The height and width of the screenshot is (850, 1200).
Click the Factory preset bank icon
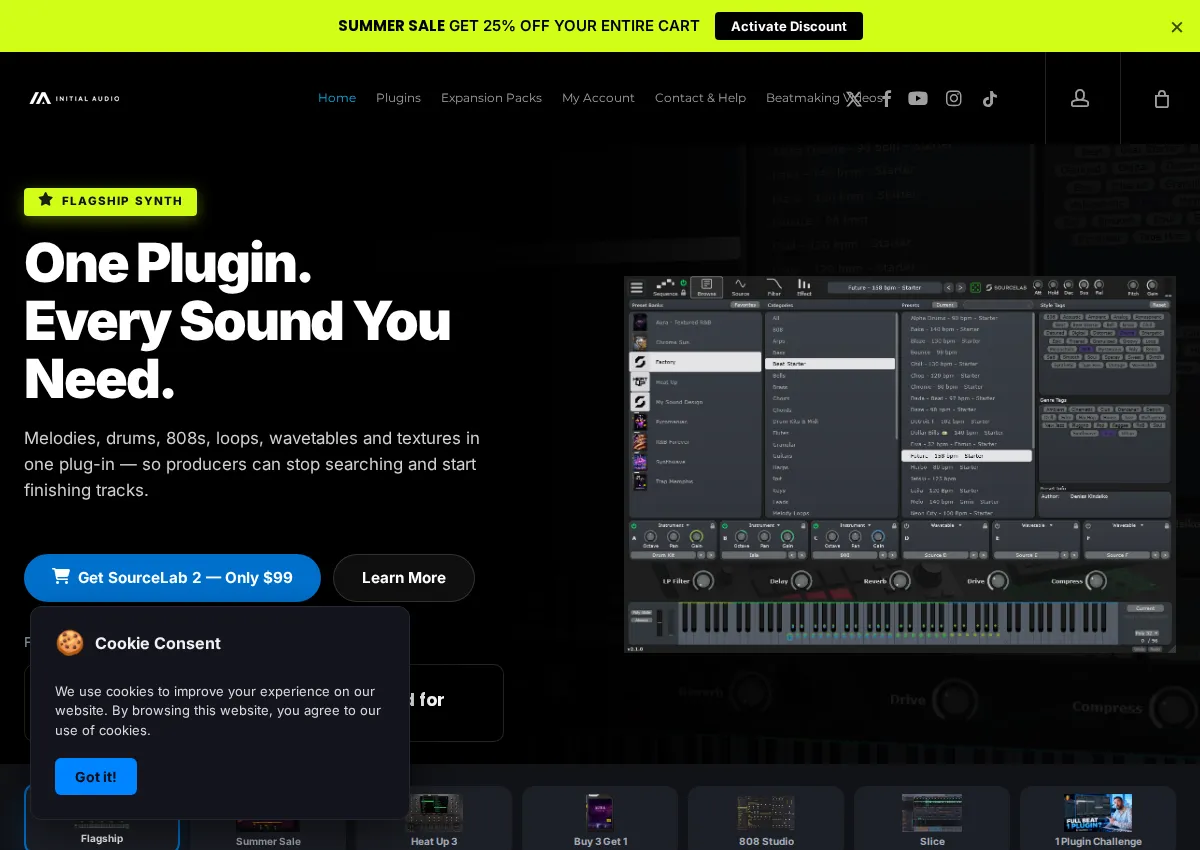pyautogui.click(x=640, y=362)
